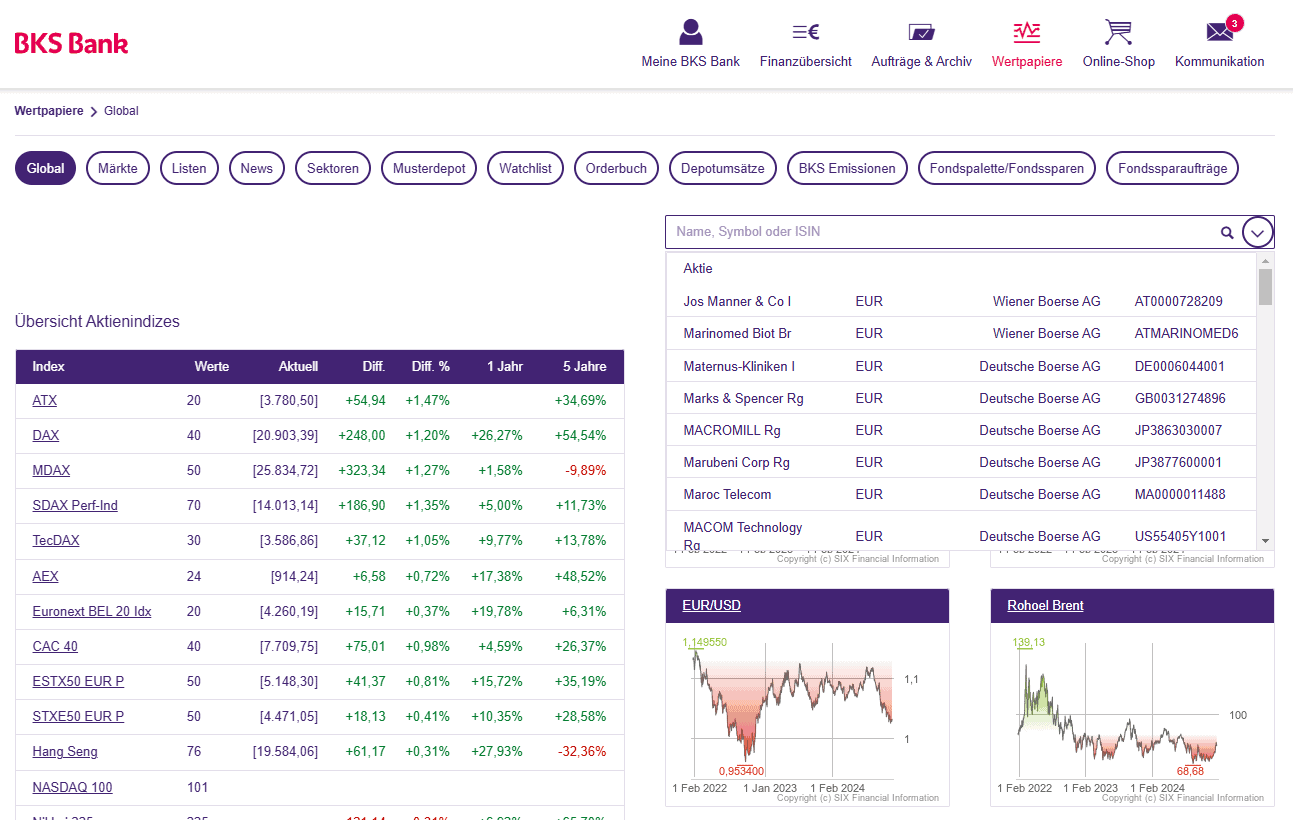Open Online-Shop cart icon

[1118, 32]
